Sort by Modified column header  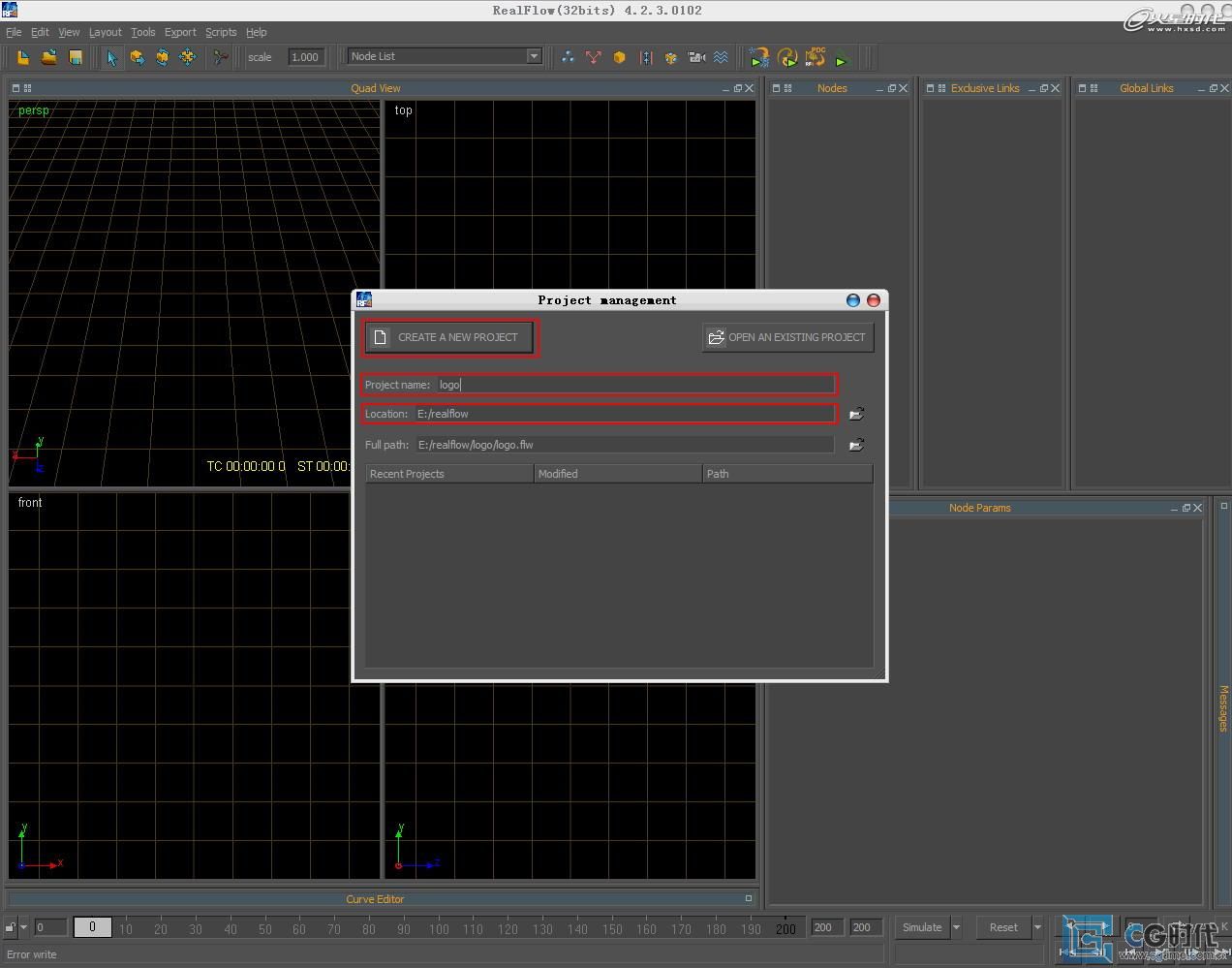pos(618,474)
